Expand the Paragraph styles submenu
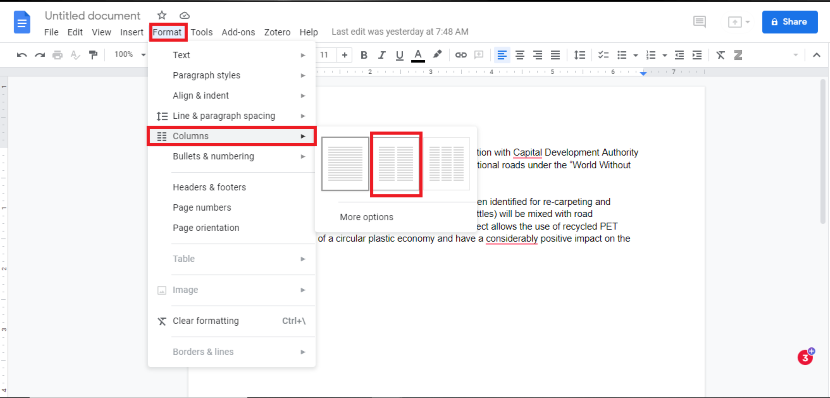Image resolution: width=830 pixels, height=398 pixels. [x=232, y=75]
